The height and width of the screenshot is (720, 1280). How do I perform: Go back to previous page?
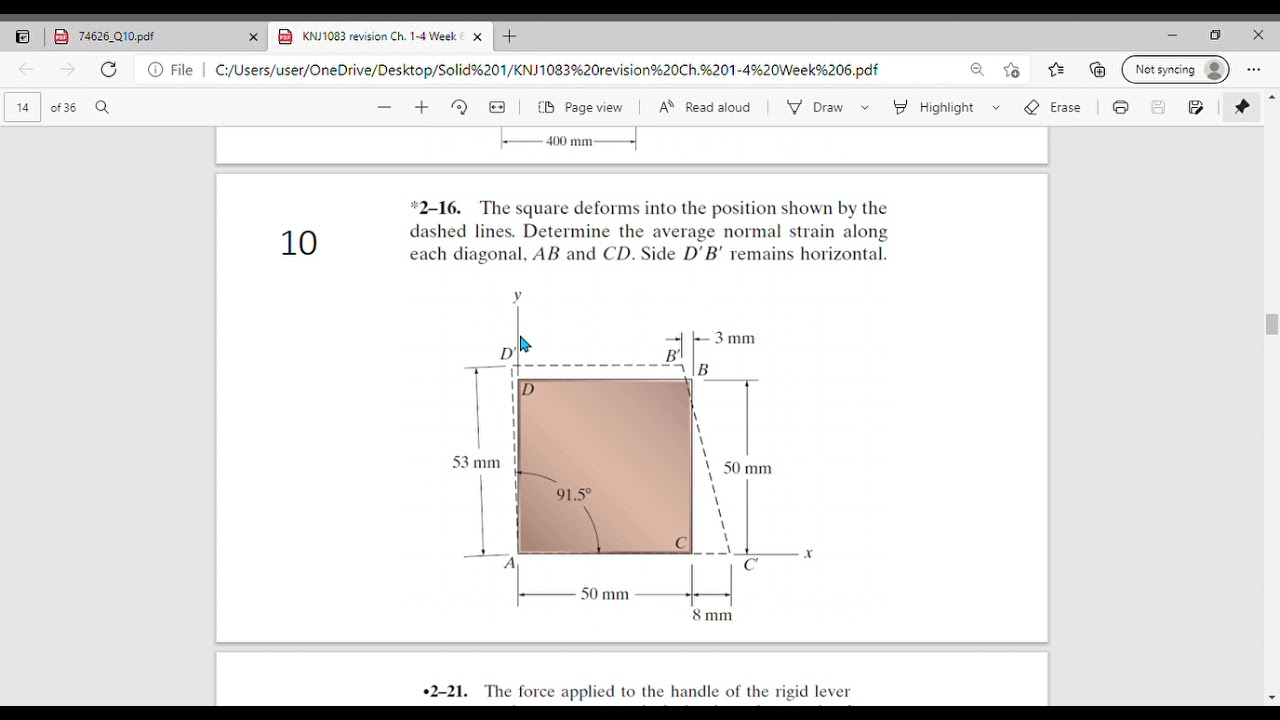[27, 70]
